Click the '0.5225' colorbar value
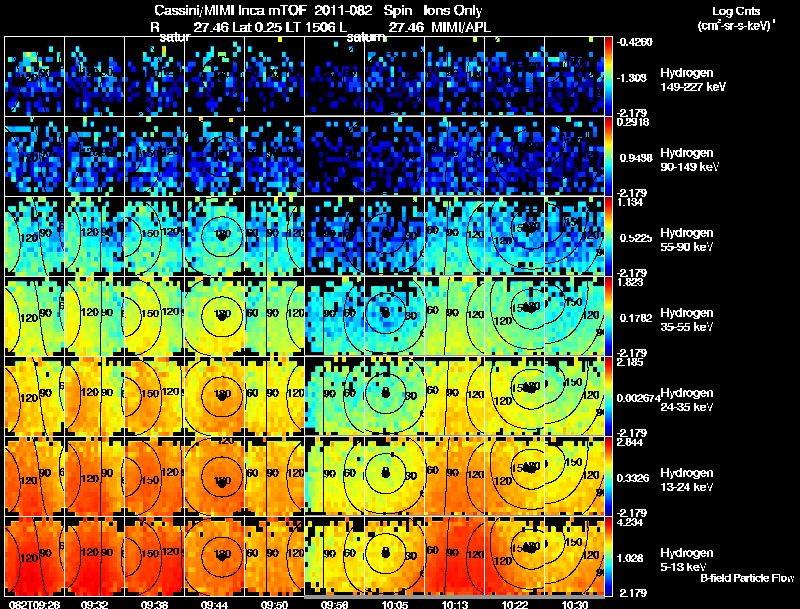This screenshot has width=800, height=609. pyautogui.click(x=636, y=238)
